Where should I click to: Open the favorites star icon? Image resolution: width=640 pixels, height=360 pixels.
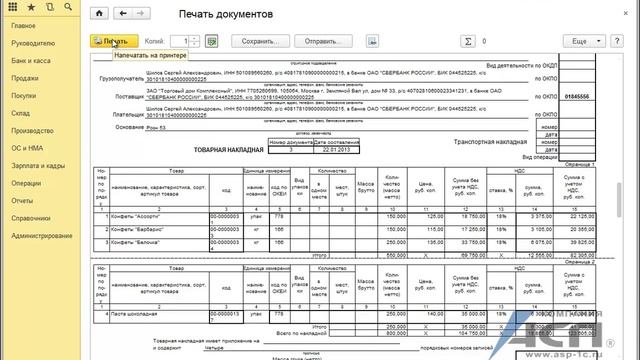[x=31, y=7]
